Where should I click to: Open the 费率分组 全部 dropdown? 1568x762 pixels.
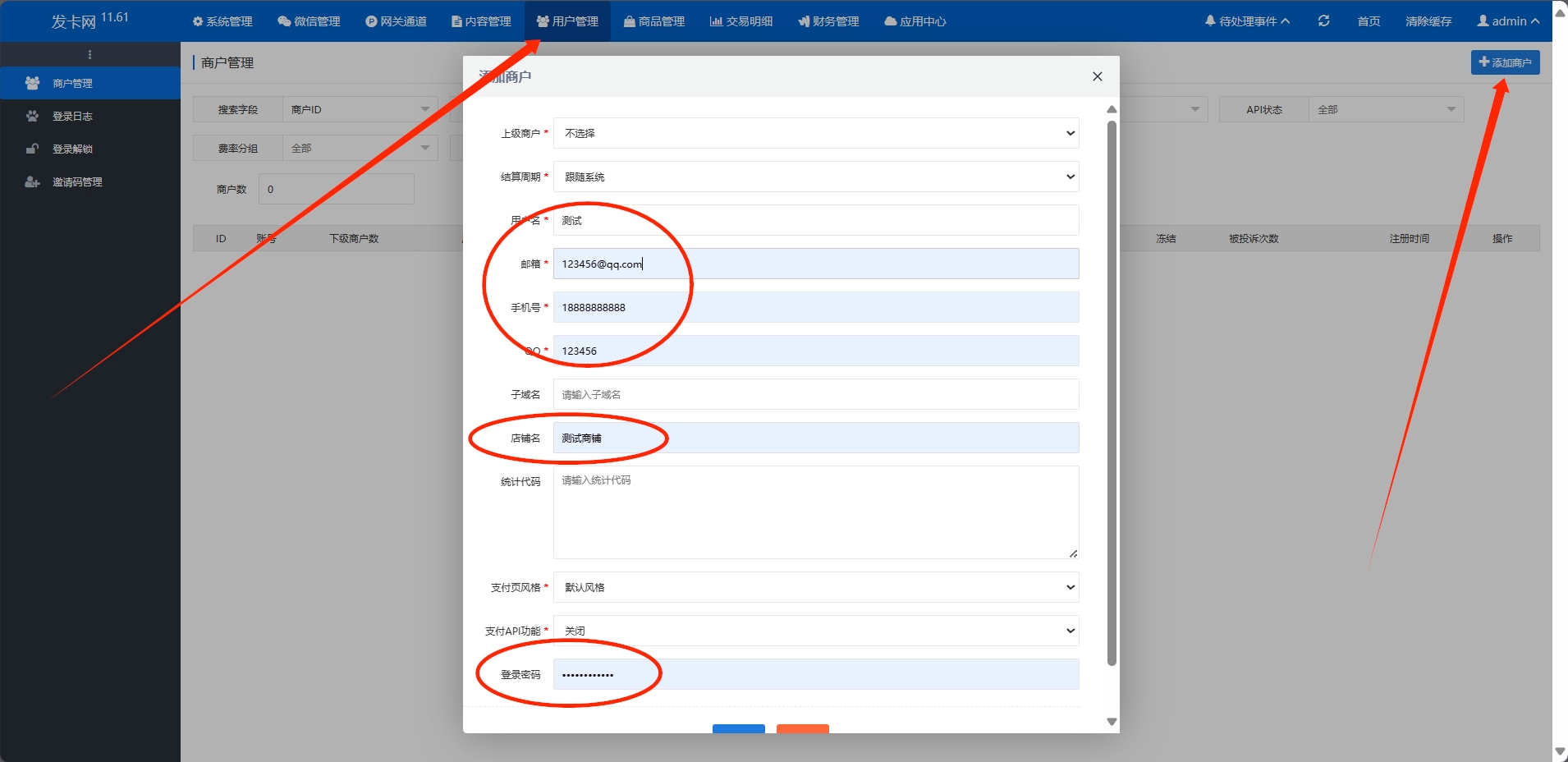click(360, 148)
